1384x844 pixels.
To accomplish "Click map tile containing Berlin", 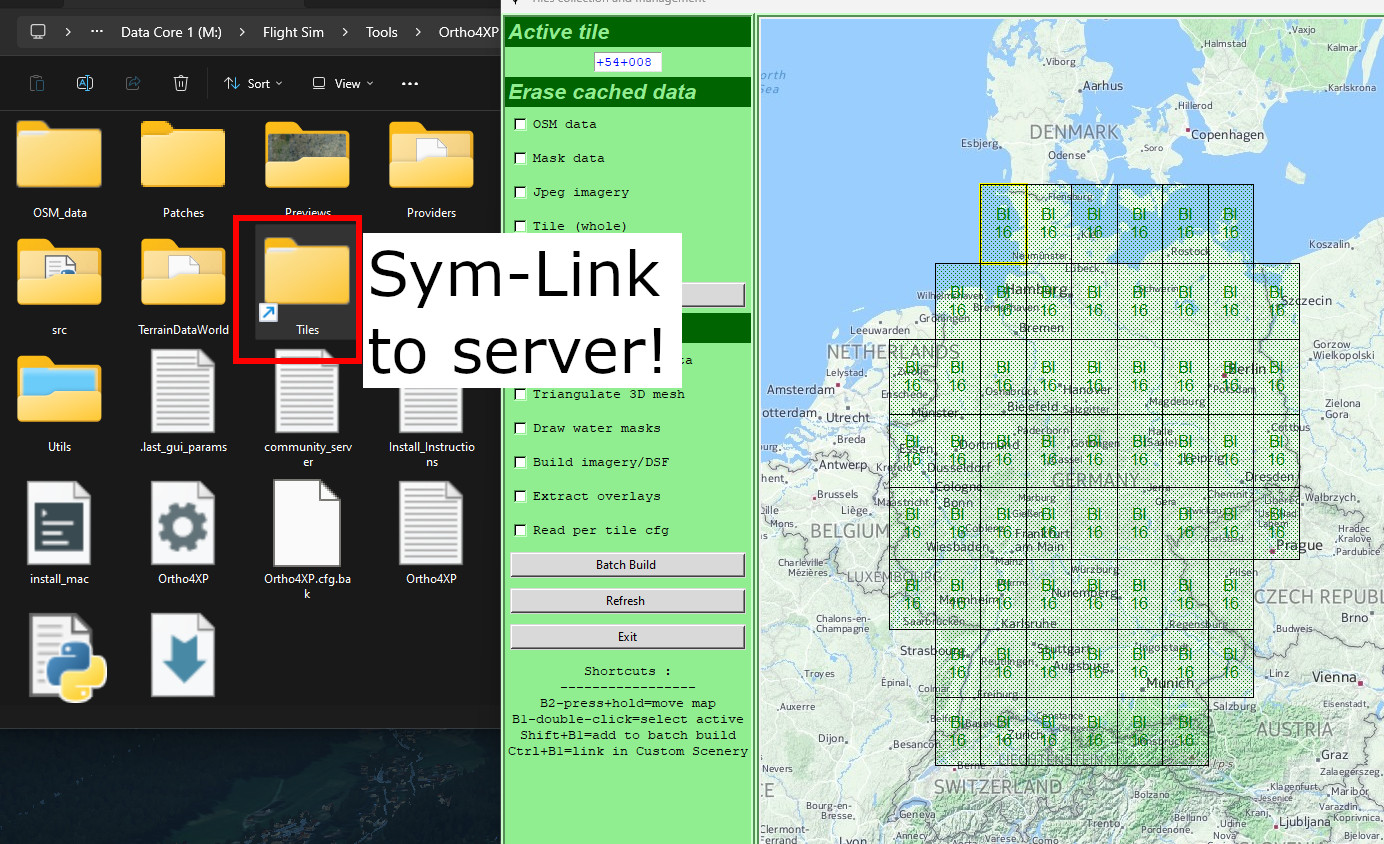I will click(1230, 377).
